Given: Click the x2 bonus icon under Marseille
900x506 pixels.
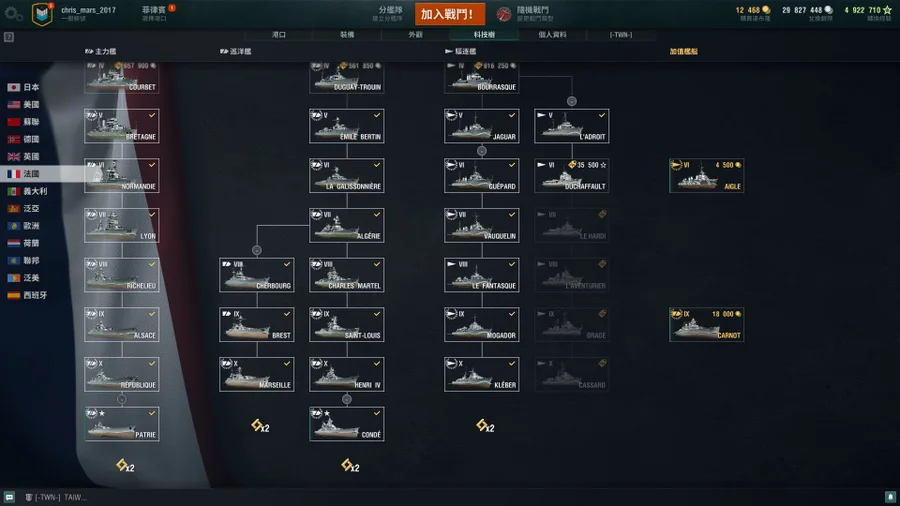Looking at the screenshot, I should tap(260, 426).
